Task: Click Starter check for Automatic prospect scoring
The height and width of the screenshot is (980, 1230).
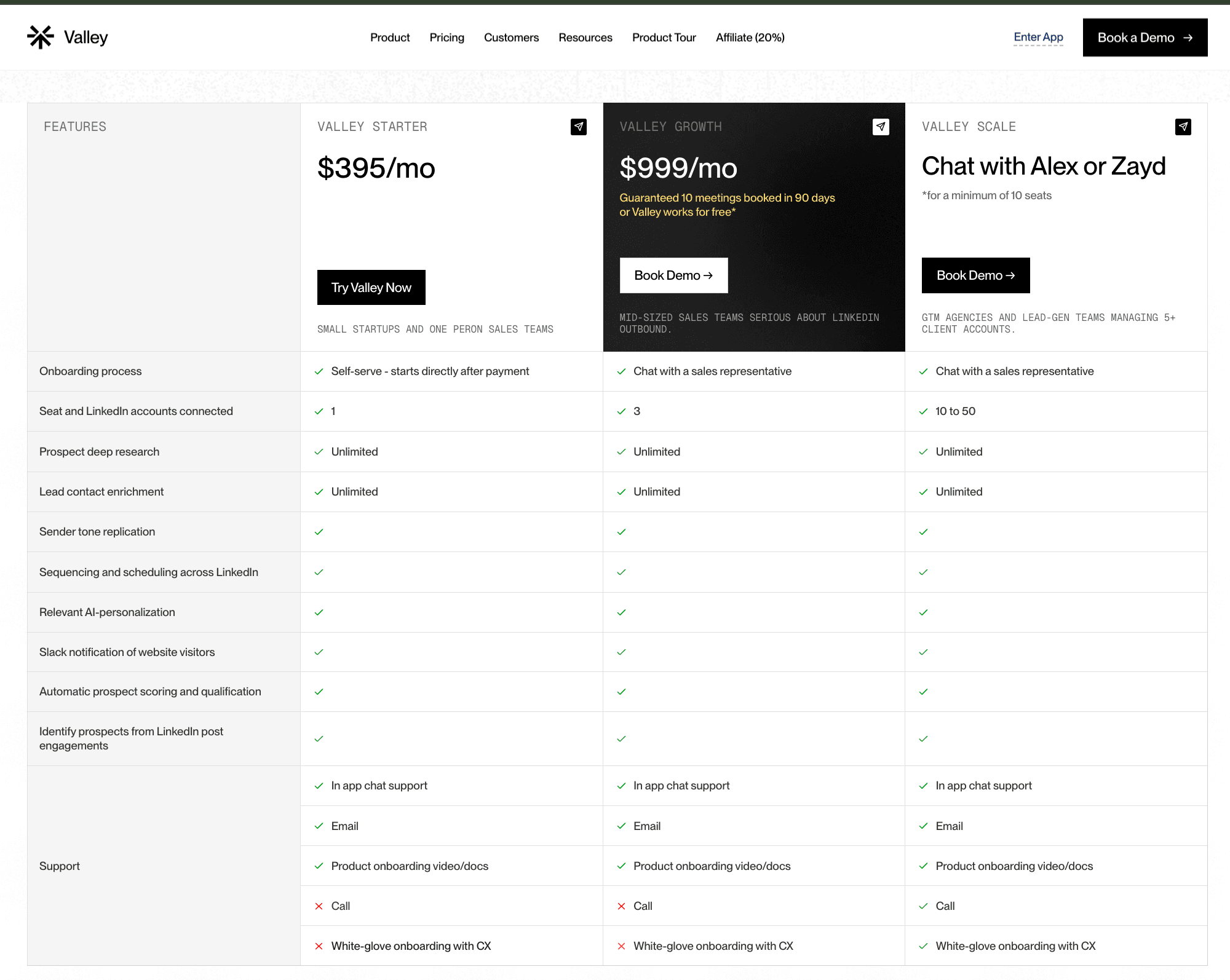Action: [319, 692]
